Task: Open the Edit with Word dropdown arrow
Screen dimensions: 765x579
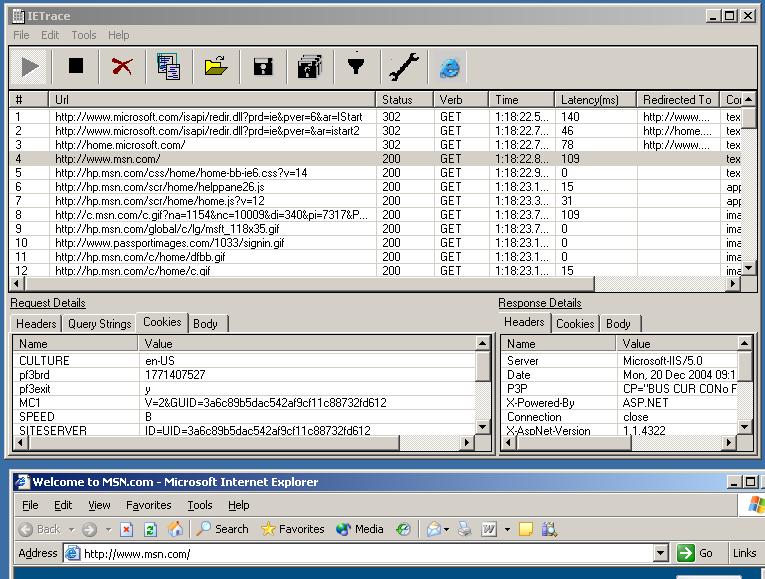Action: (507, 530)
